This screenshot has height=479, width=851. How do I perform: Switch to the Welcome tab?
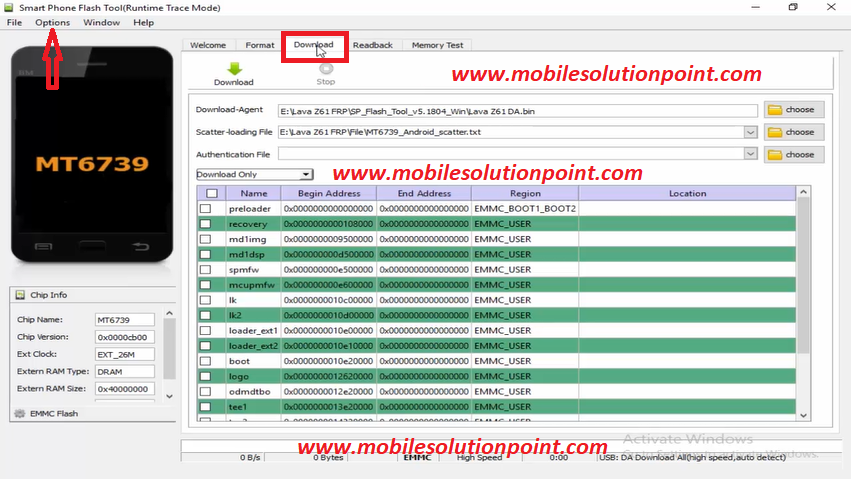point(208,45)
